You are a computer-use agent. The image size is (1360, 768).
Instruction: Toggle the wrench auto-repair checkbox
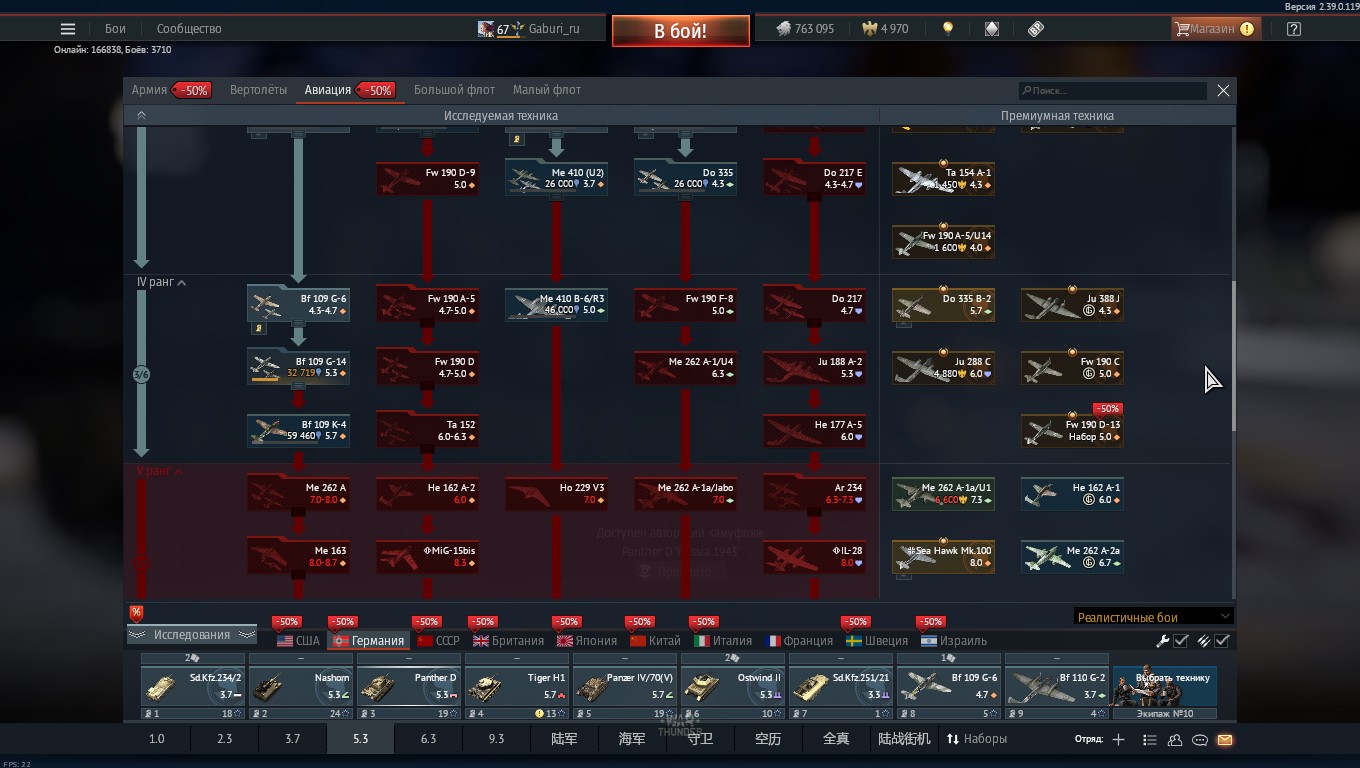click(x=1181, y=641)
